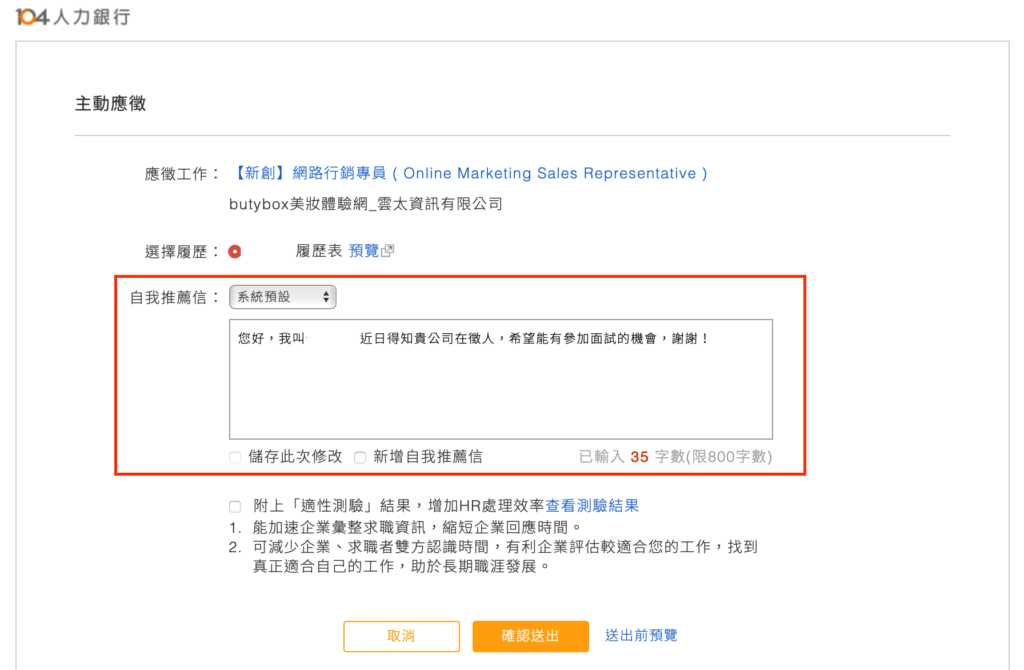Click the 104人力銀行 logo
This screenshot has width=1024, height=670.
pos(72,17)
